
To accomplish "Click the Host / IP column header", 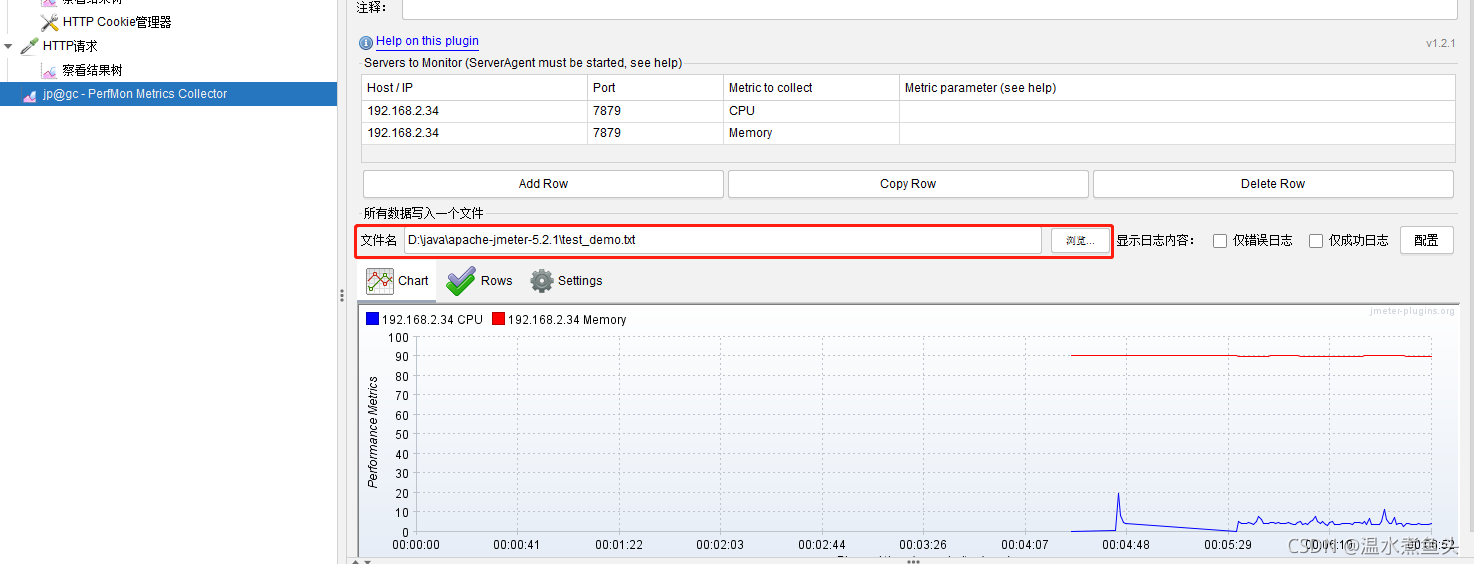I will click(474, 88).
